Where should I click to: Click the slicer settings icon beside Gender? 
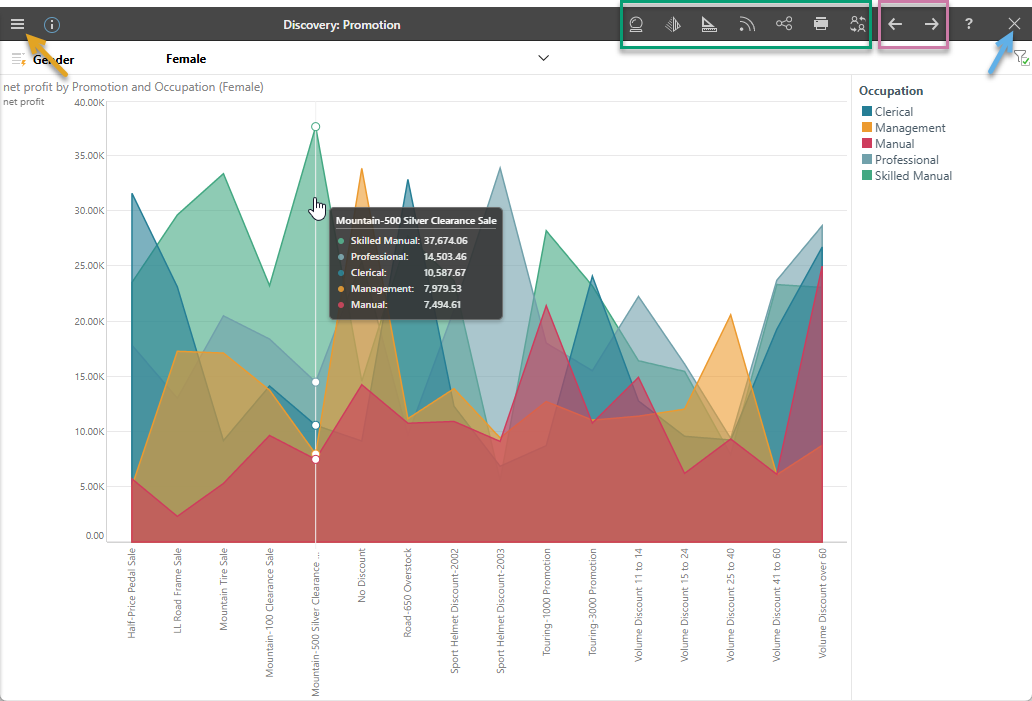tap(18, 59)
